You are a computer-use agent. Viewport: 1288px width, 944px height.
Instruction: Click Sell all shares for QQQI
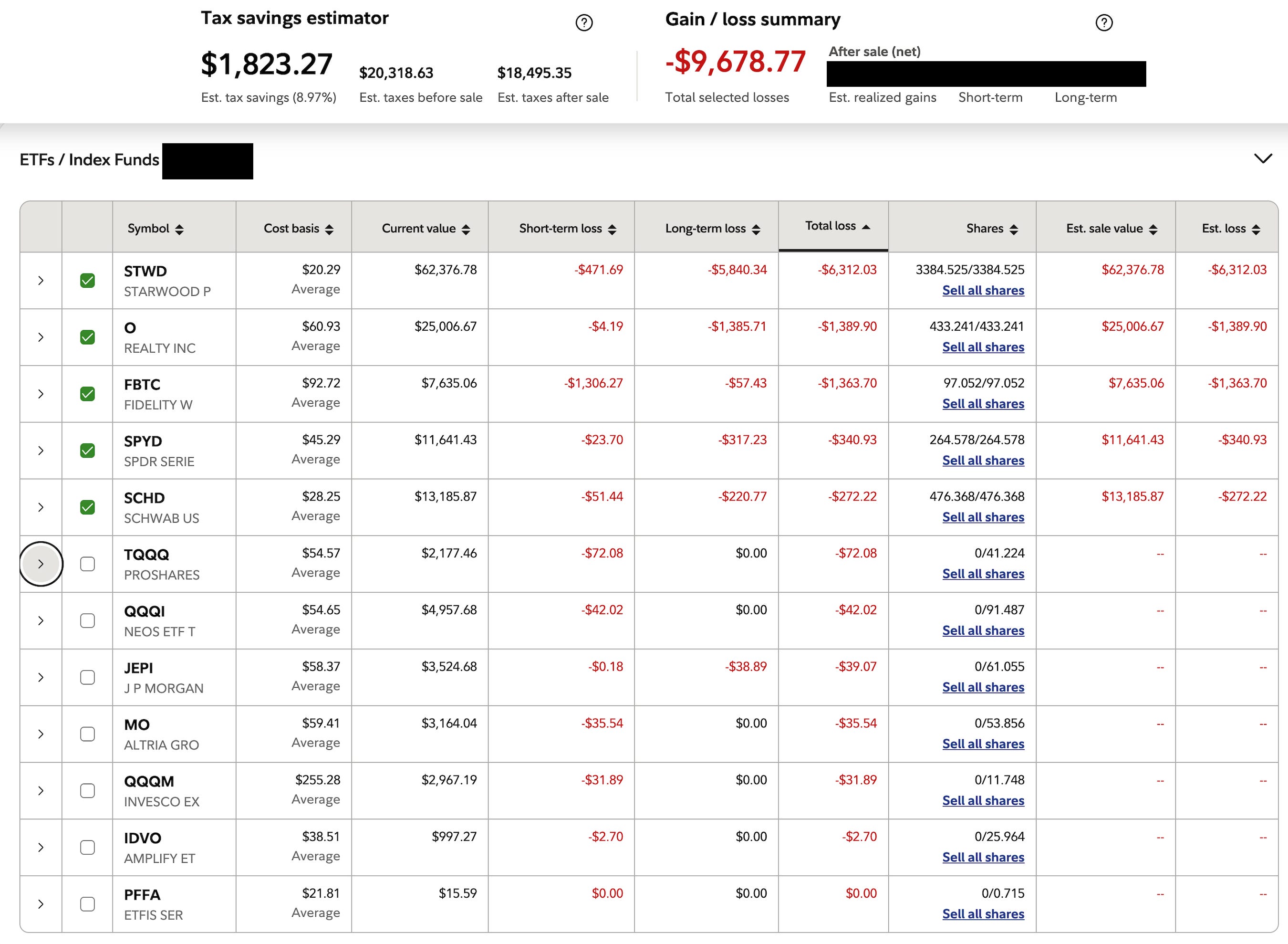coord(982,630)
